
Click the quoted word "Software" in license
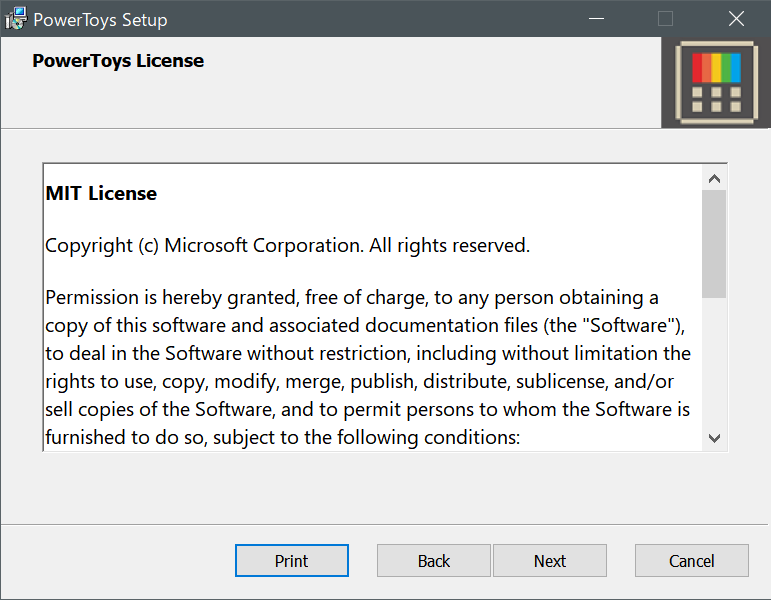tap(630, 326)
